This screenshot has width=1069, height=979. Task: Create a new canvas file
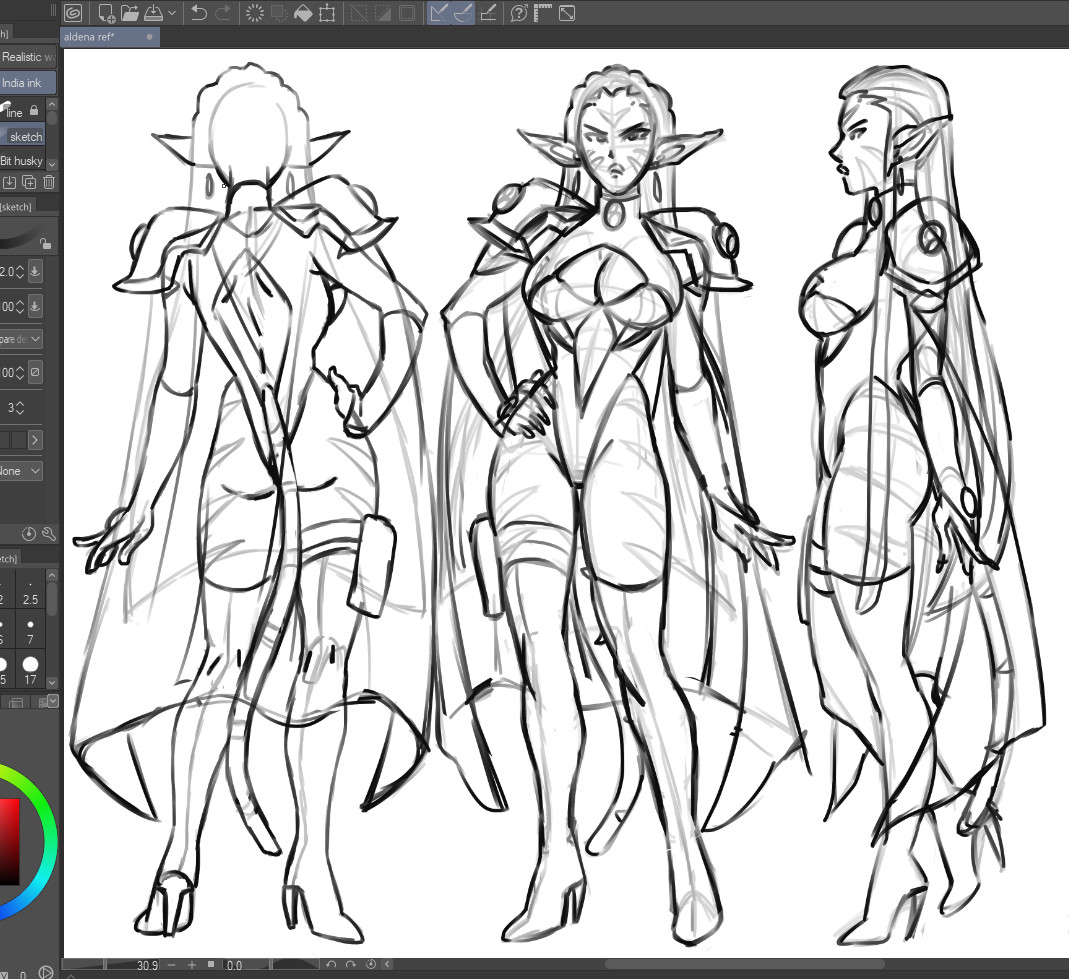point(106,13)
